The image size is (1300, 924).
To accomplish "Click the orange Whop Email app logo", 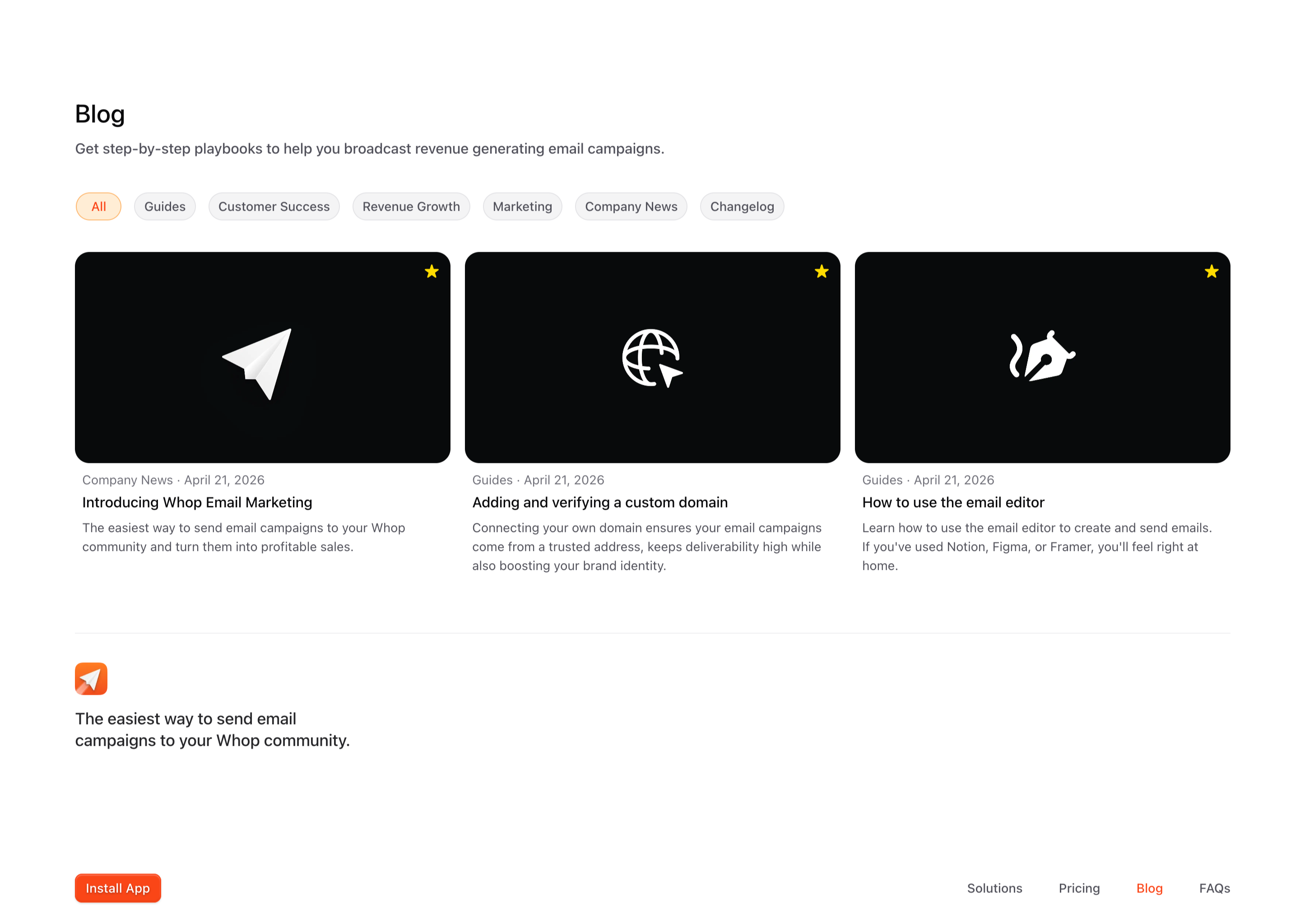I will tap(91, 678).
